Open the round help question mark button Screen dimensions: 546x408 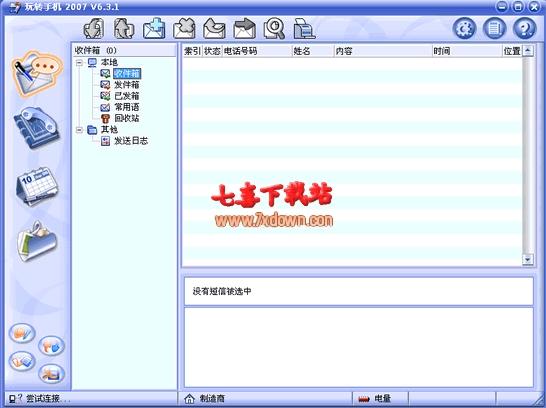pyautogui.click(x=524, y=28)
